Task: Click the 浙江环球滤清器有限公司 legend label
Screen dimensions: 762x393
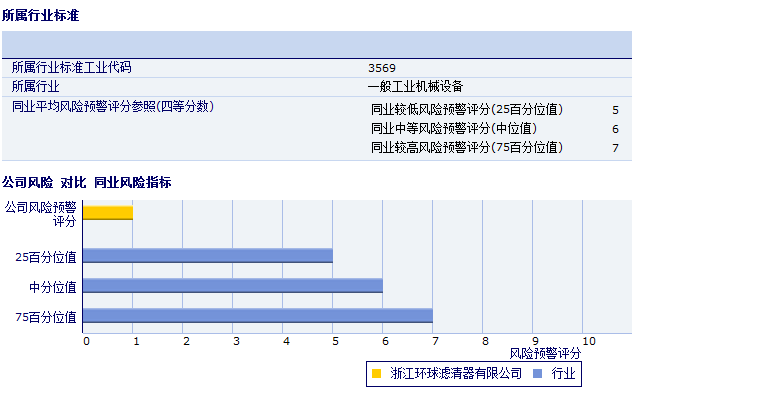Action: click(x=456, y=374)
